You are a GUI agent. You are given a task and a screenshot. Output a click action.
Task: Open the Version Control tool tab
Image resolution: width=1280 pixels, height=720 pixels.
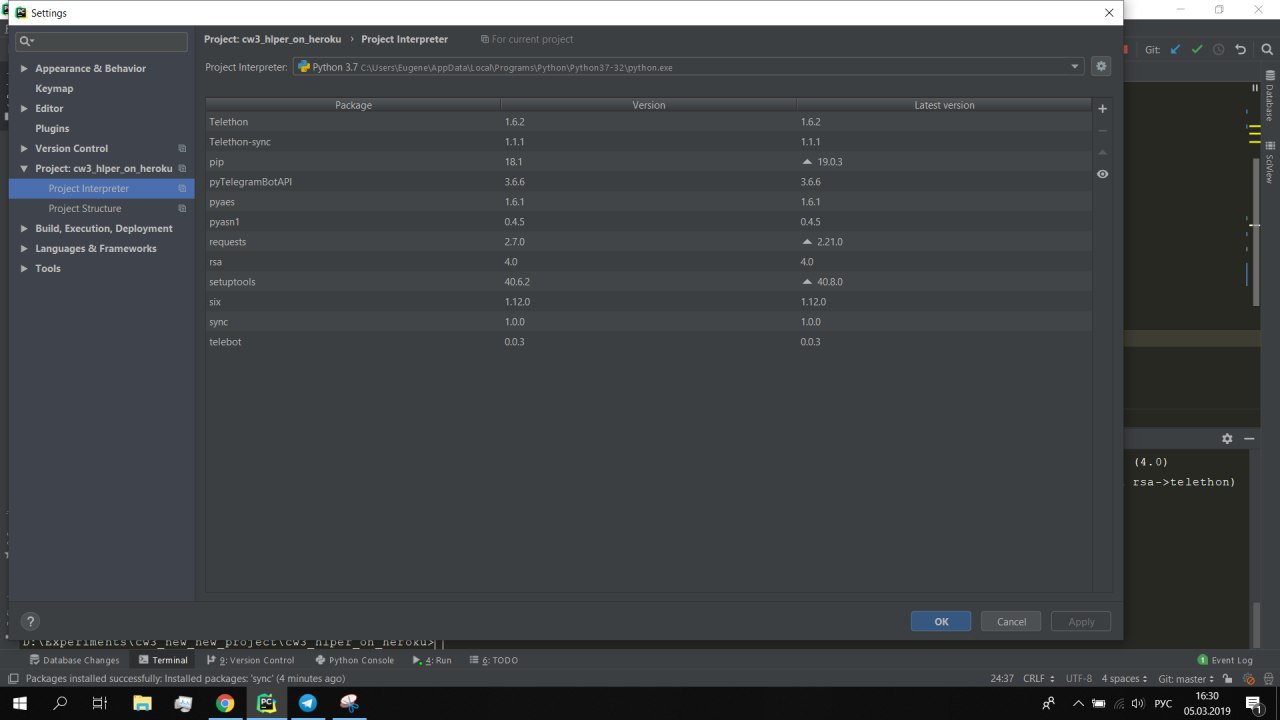[x=251, y=660]
